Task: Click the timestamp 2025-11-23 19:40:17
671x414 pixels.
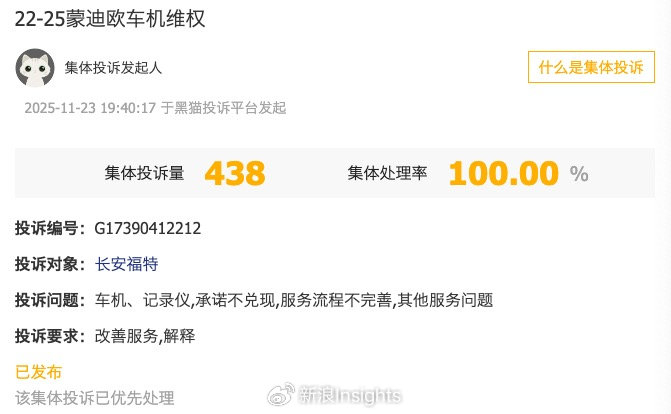Action: point(90,108)
